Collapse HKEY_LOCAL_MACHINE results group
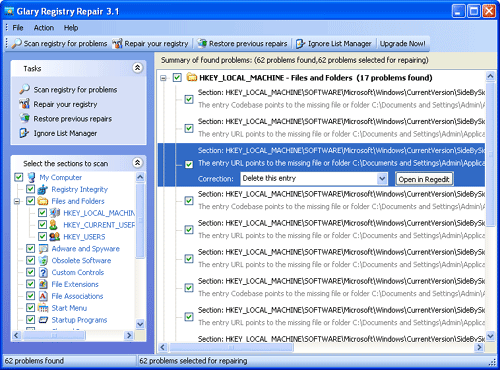 [163, 78]
